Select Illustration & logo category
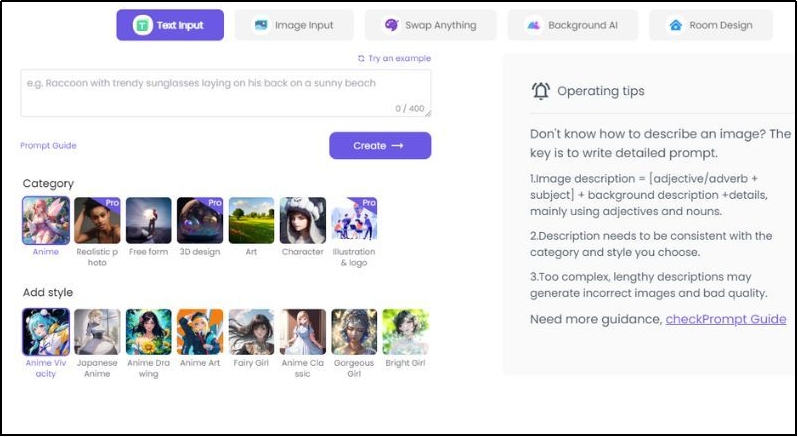Screen dimensions: 798x437 coord(354,220)
